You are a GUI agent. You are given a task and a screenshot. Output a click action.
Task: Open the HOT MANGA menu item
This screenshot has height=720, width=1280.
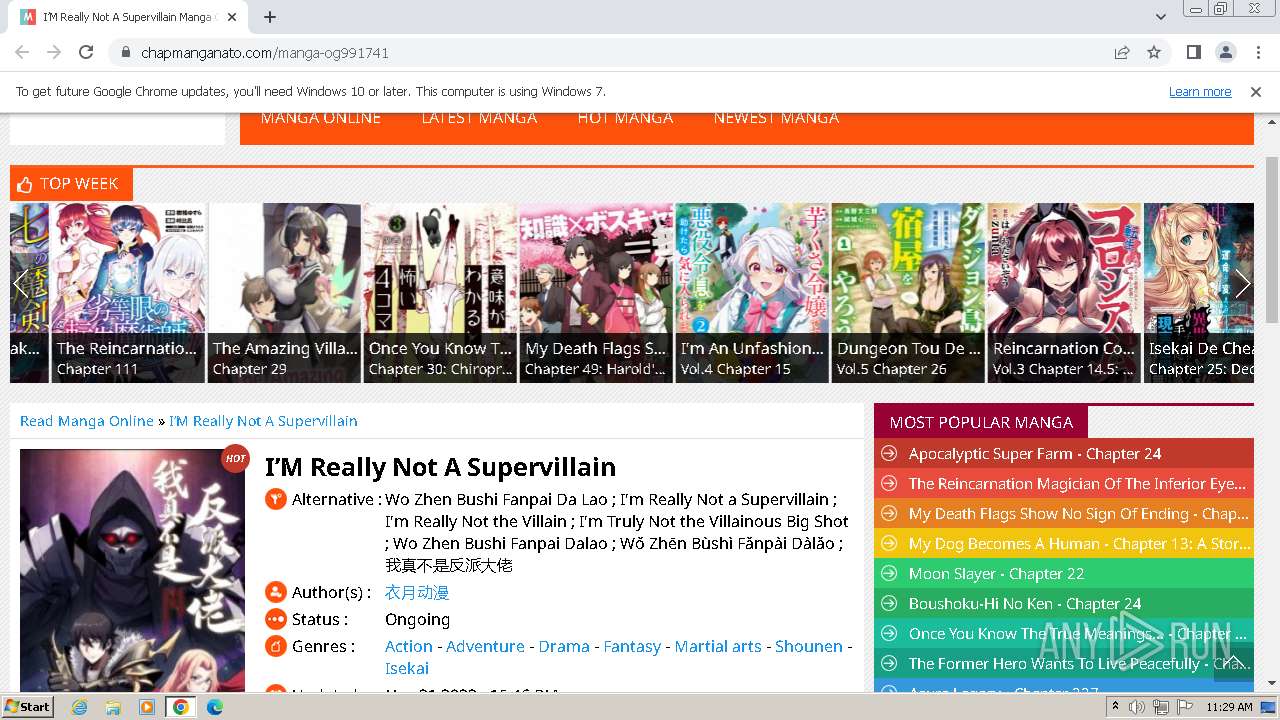(x=625, y=118)
